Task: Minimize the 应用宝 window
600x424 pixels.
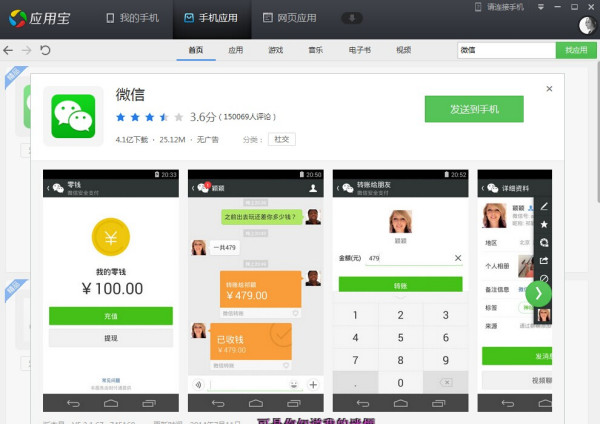Action: (x=558, y=7)
